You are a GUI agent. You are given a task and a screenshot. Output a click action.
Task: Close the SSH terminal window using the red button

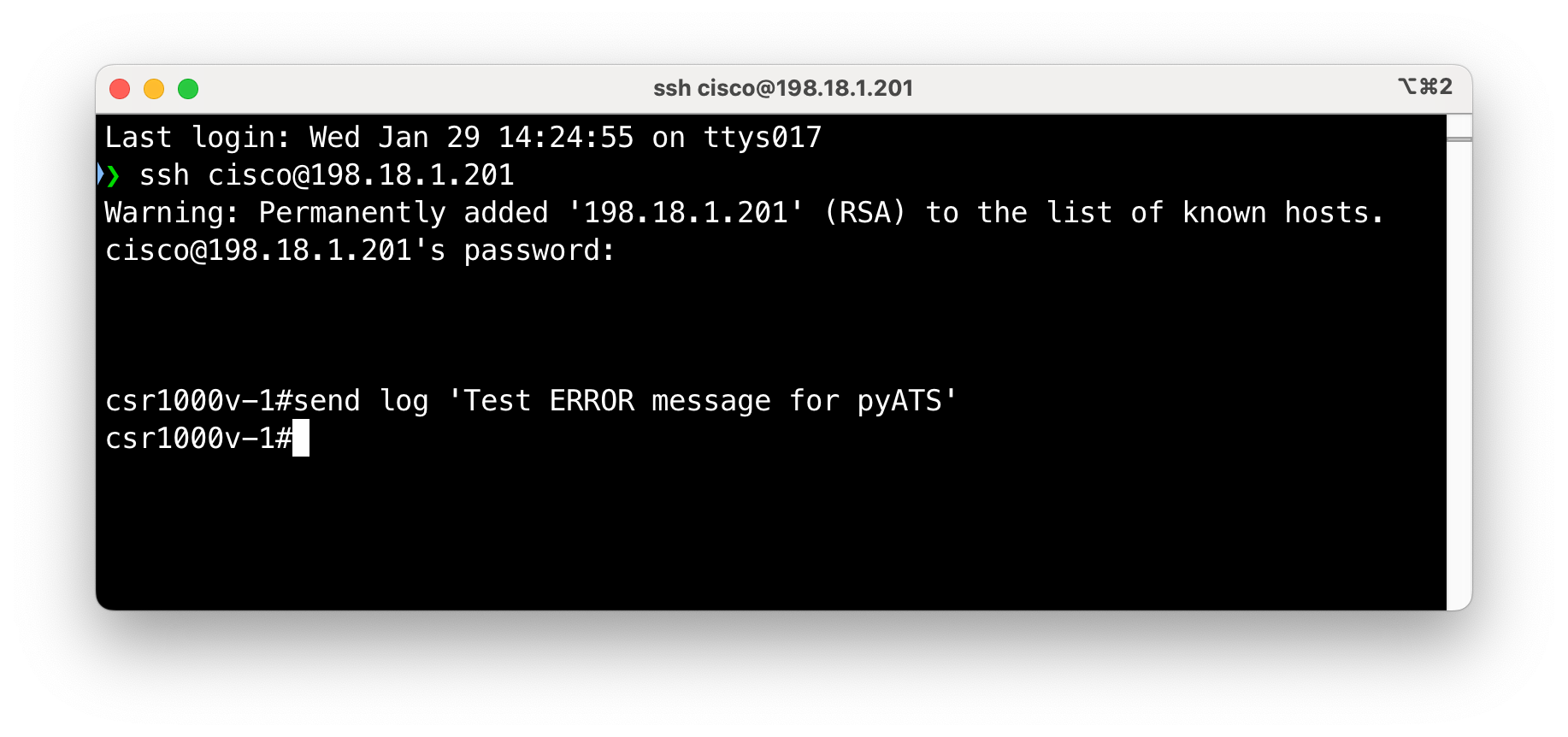pos(120,89)
